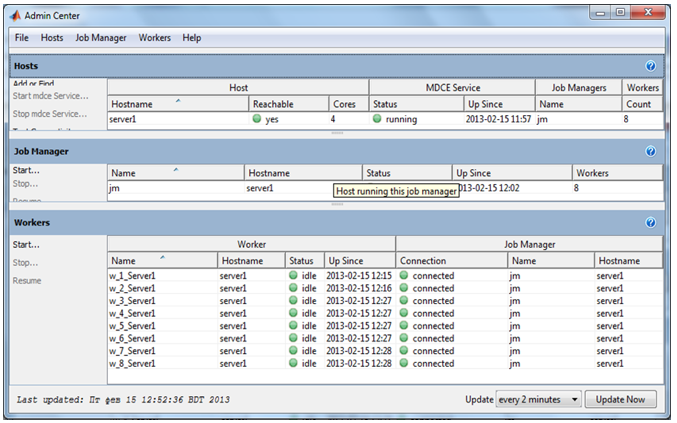The image size is (677, 423).
Task: Click sort arrow on Workers Name column
Action: click(x=163, y=257)
